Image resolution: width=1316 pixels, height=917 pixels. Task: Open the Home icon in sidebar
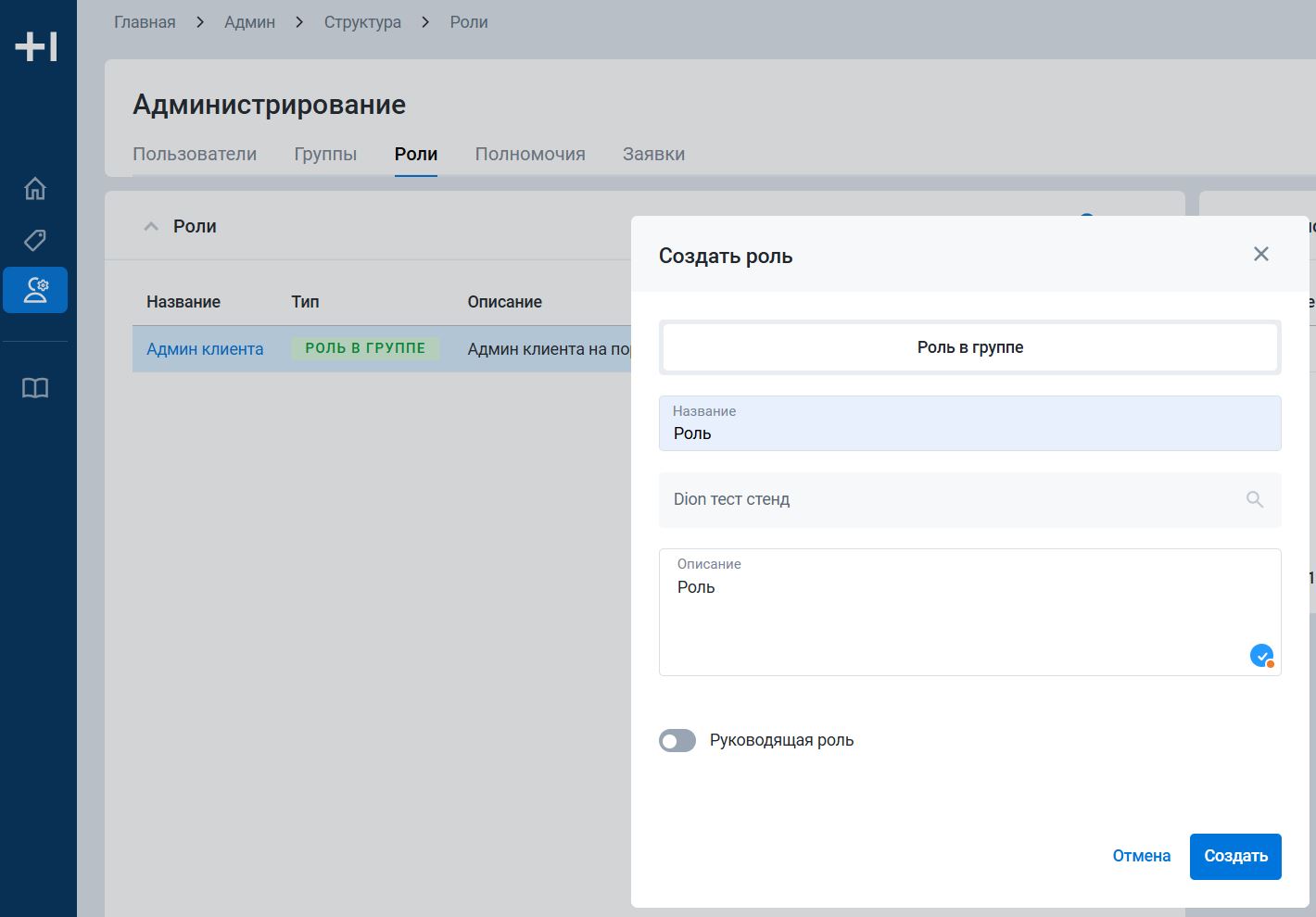[35, 189]
